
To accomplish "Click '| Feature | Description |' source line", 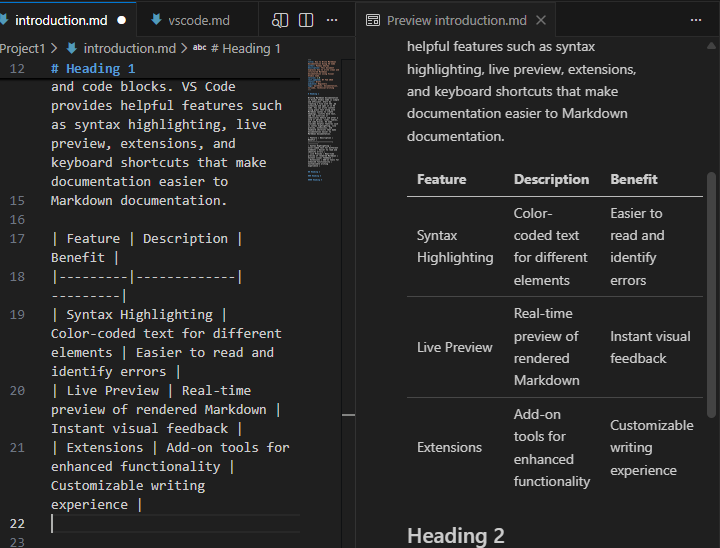I will (147, 238).
